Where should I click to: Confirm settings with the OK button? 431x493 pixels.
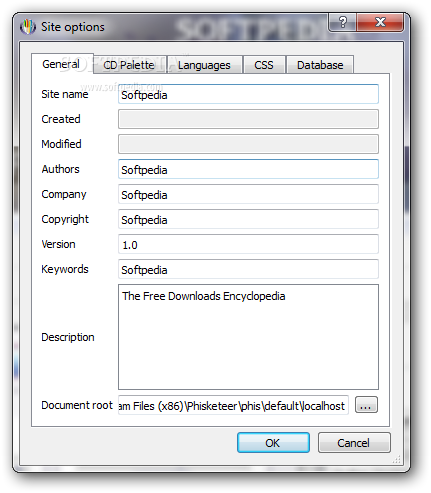[x=273, y=443]
